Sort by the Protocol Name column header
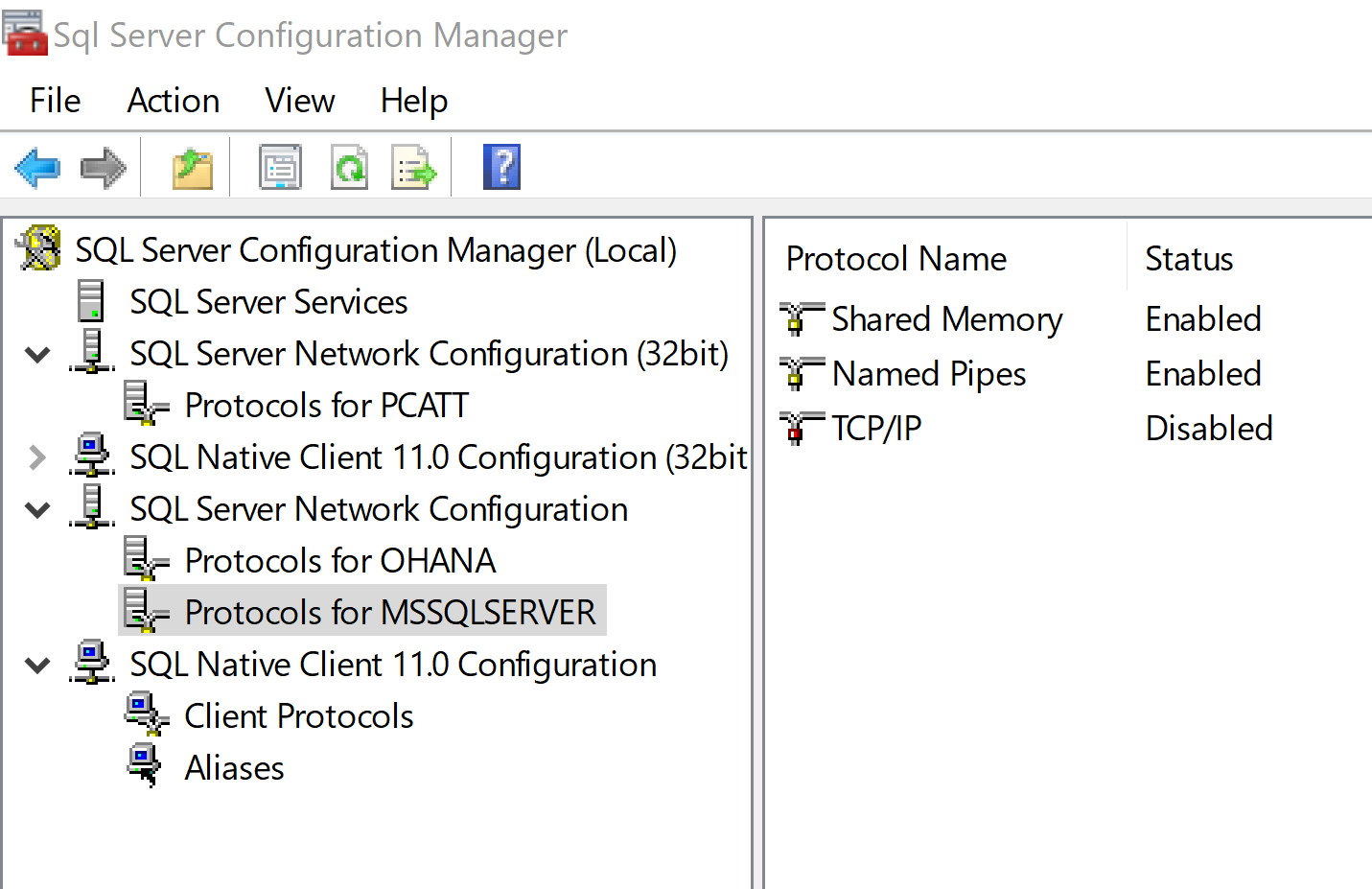1372x889 pixels. click(895, 258)
